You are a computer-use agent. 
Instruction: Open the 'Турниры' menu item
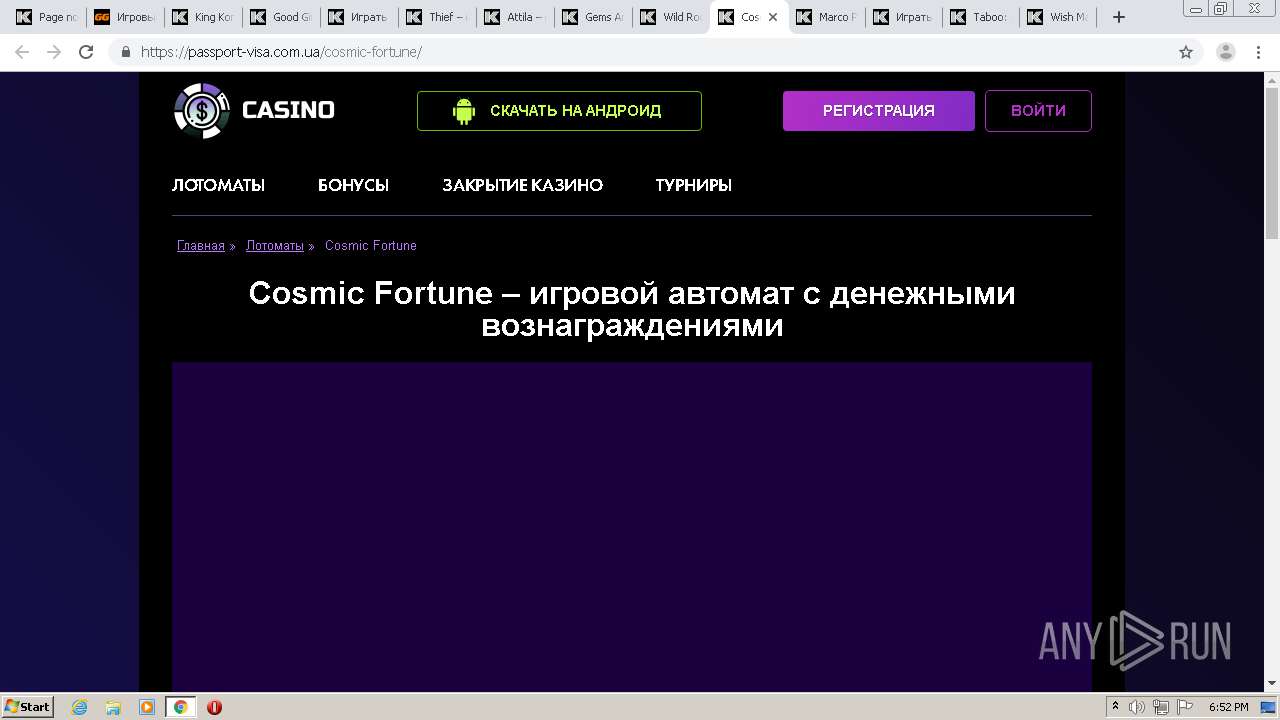693,185
